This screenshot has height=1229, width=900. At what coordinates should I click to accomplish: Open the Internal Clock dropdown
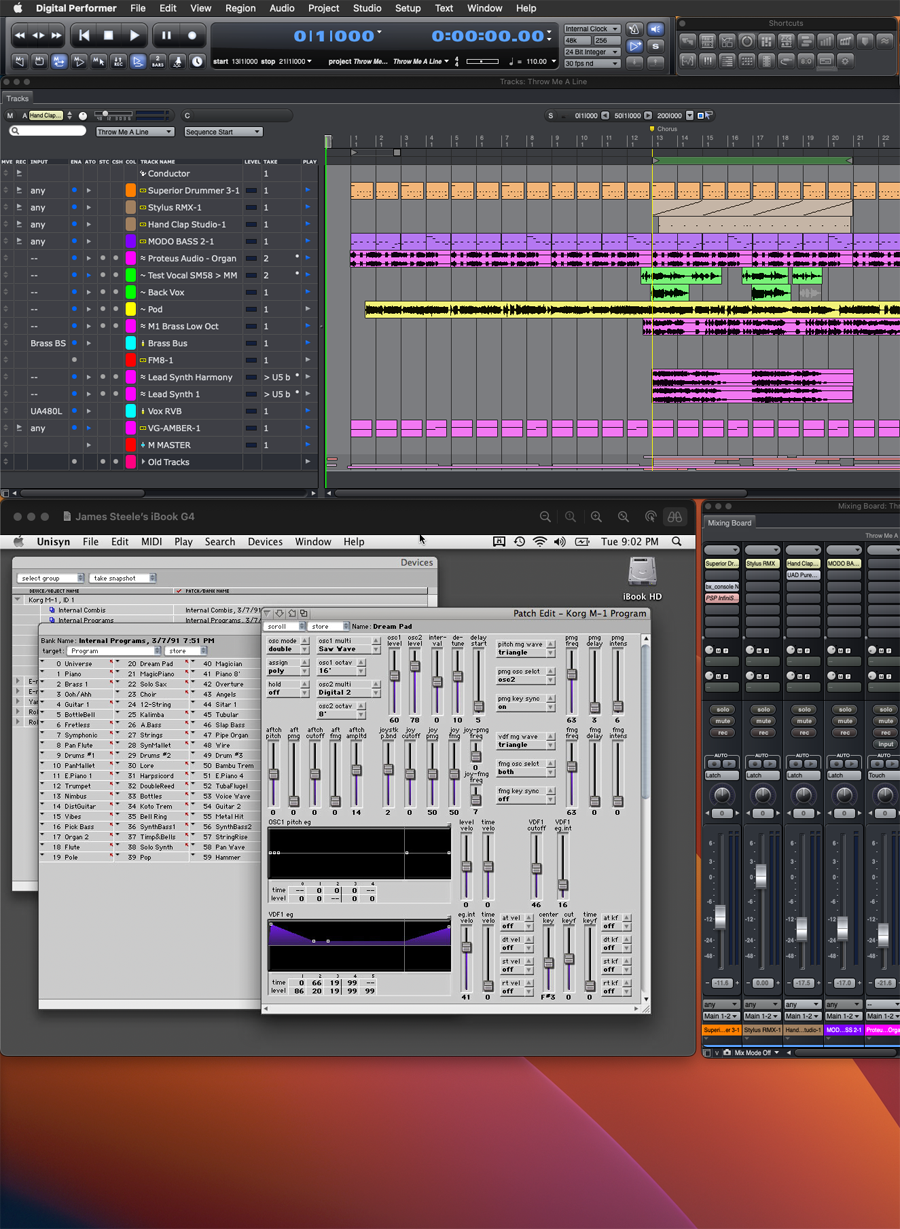pos(591,29)
